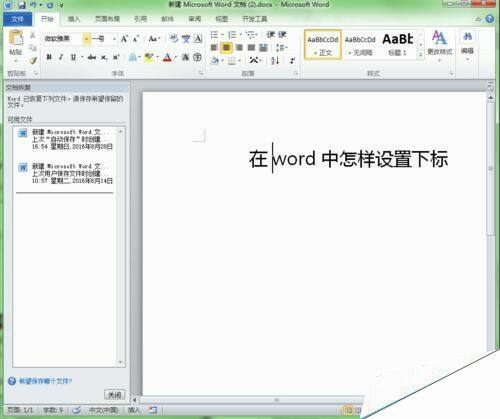Switch to the Insert ribbon tab

click(74, 19)
